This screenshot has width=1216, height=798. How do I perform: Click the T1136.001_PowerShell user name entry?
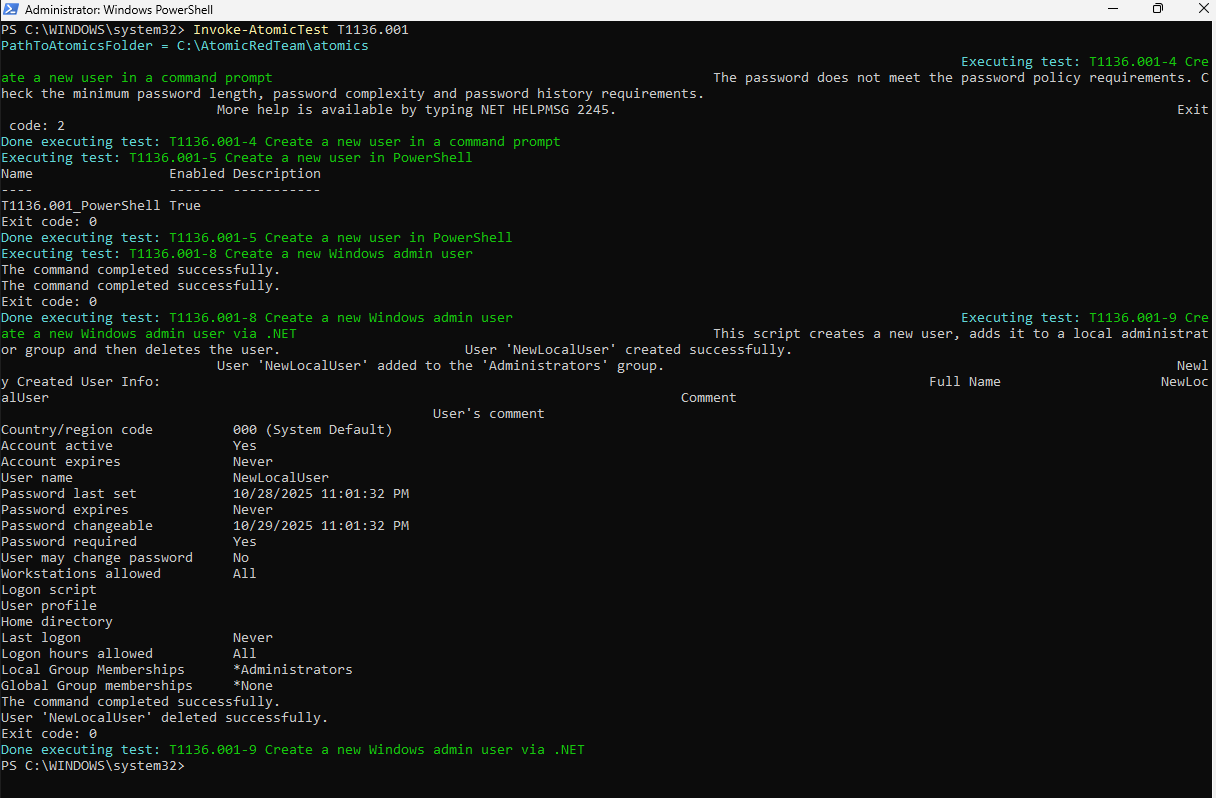[80, 206]
